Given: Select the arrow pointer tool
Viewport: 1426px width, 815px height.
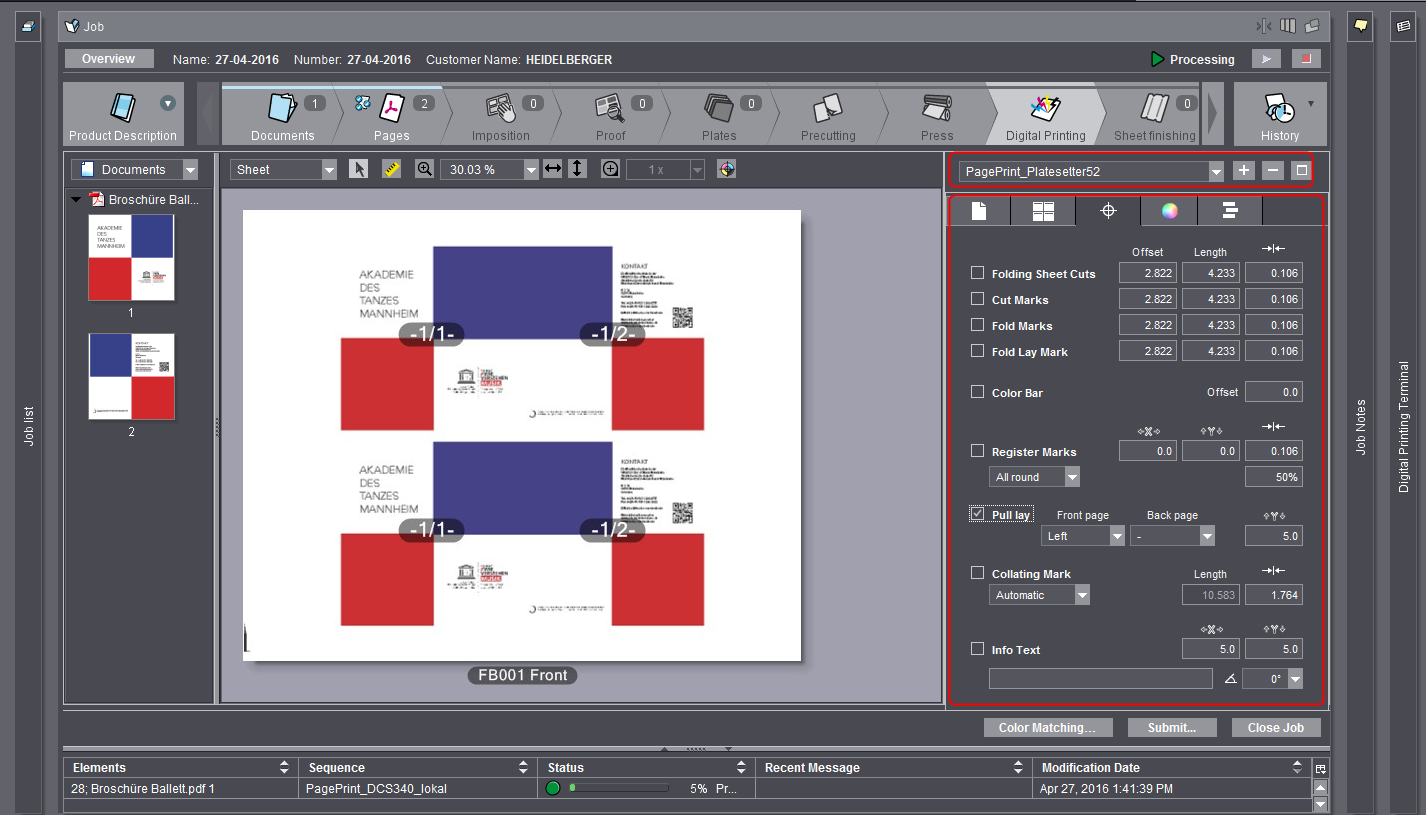Looking at the screenshot, I should [359, 170].
